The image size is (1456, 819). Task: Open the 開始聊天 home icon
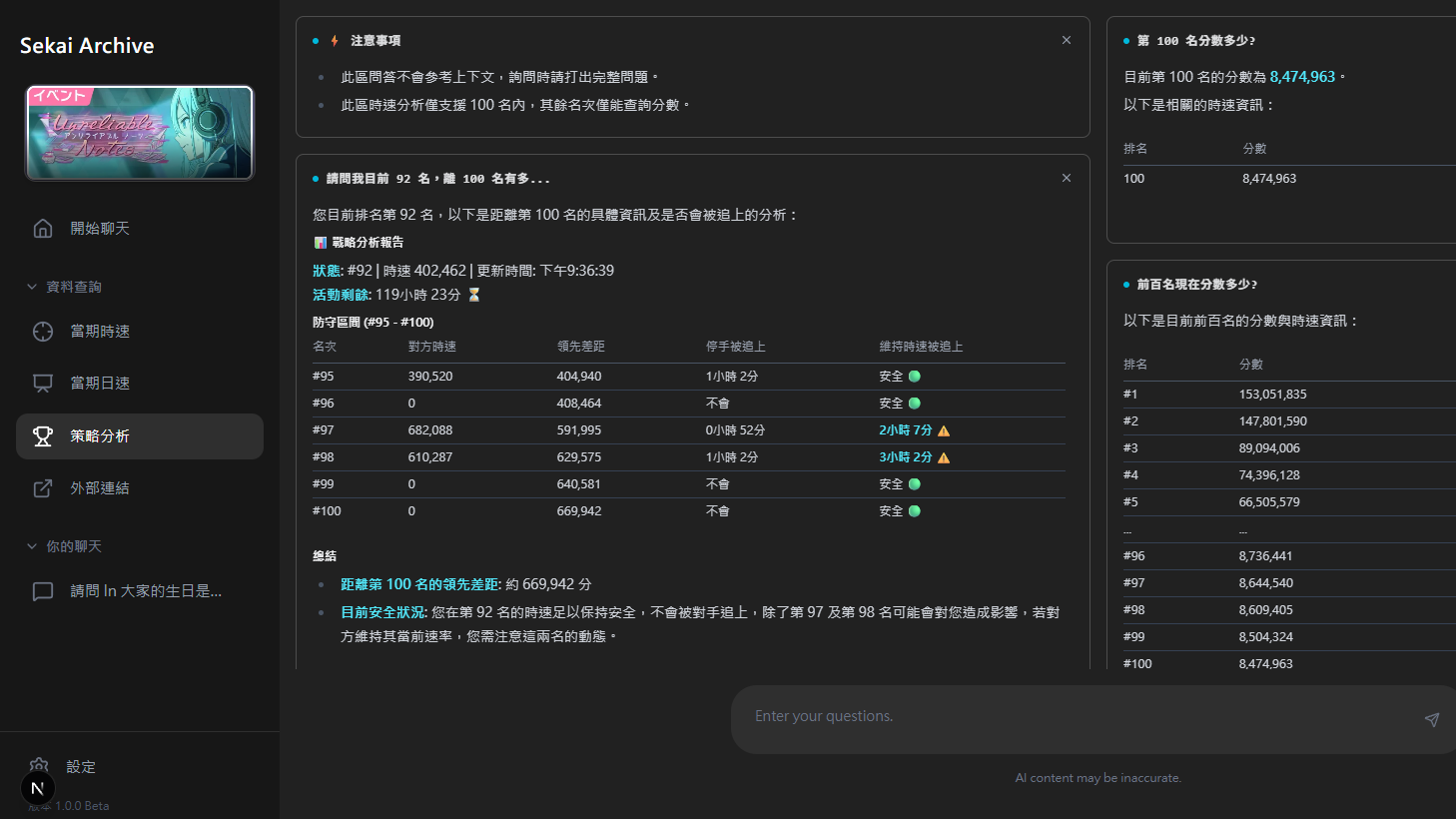click(43, 229)
